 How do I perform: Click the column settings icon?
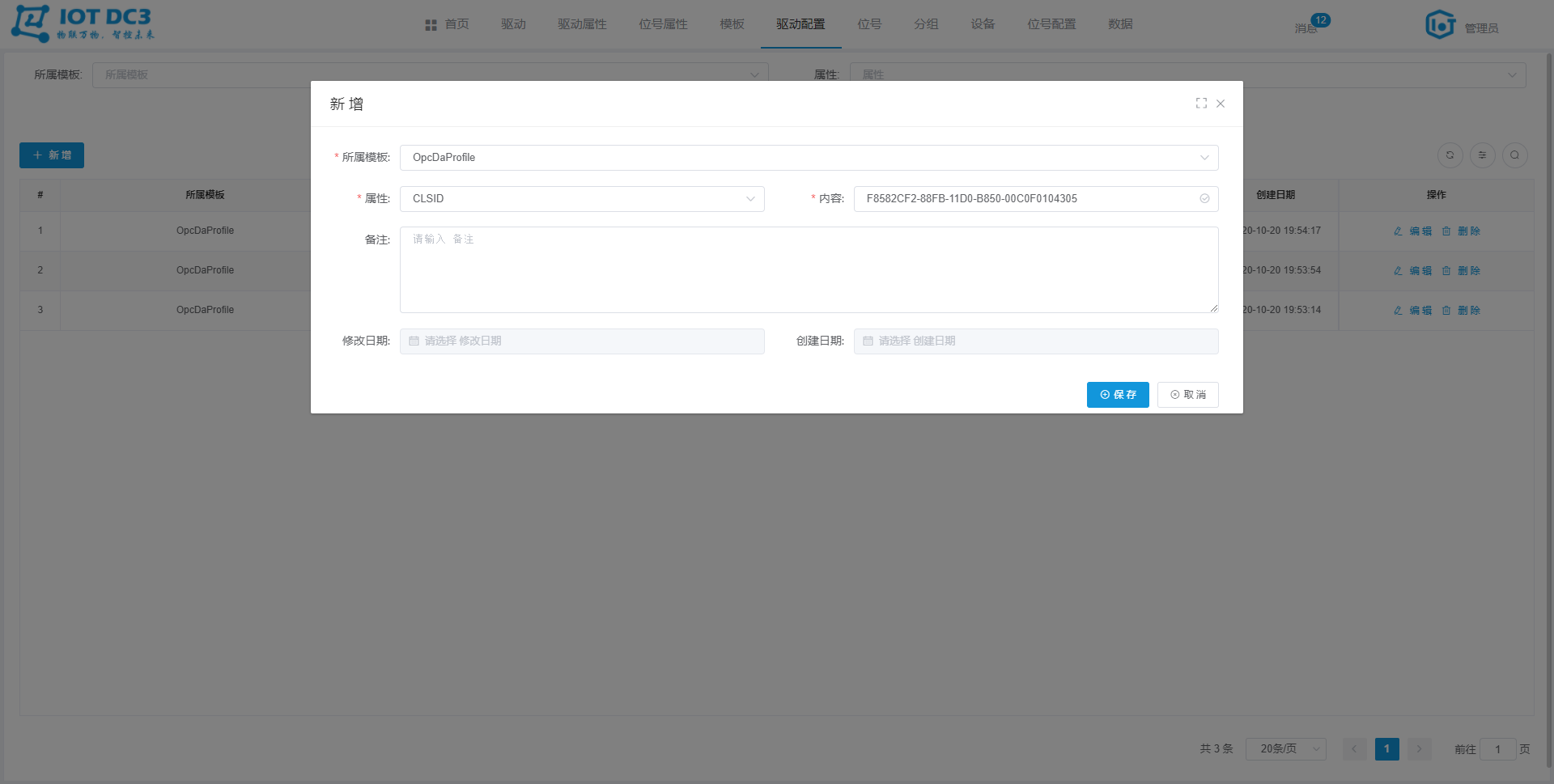(1482, 155)
